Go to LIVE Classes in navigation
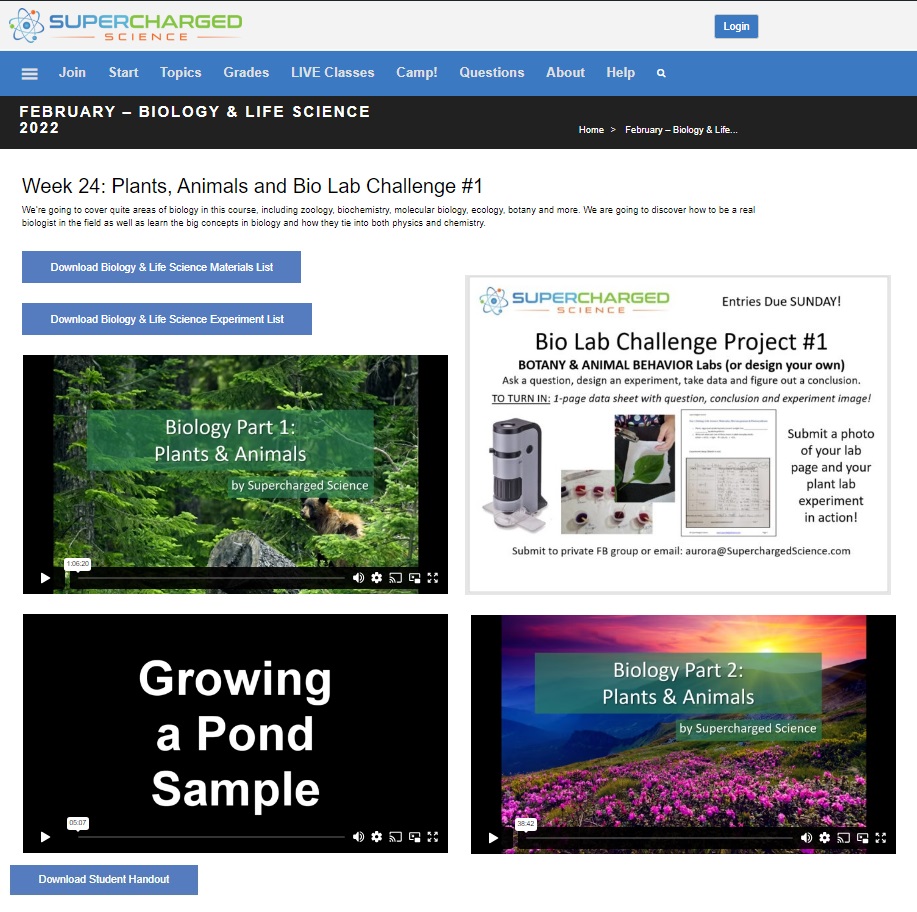 pyautogui.click(x=332, y=73)
